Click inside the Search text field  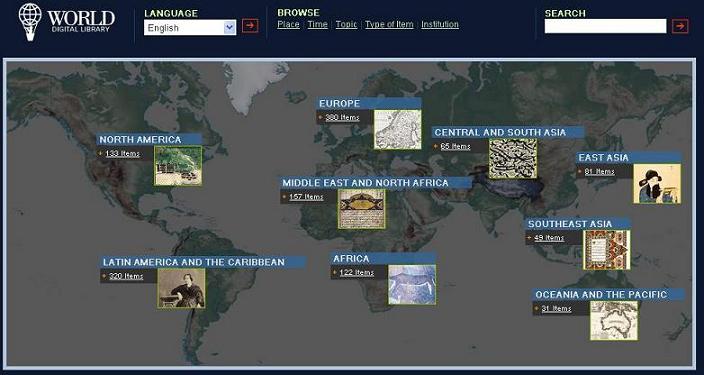pos(605,26)
